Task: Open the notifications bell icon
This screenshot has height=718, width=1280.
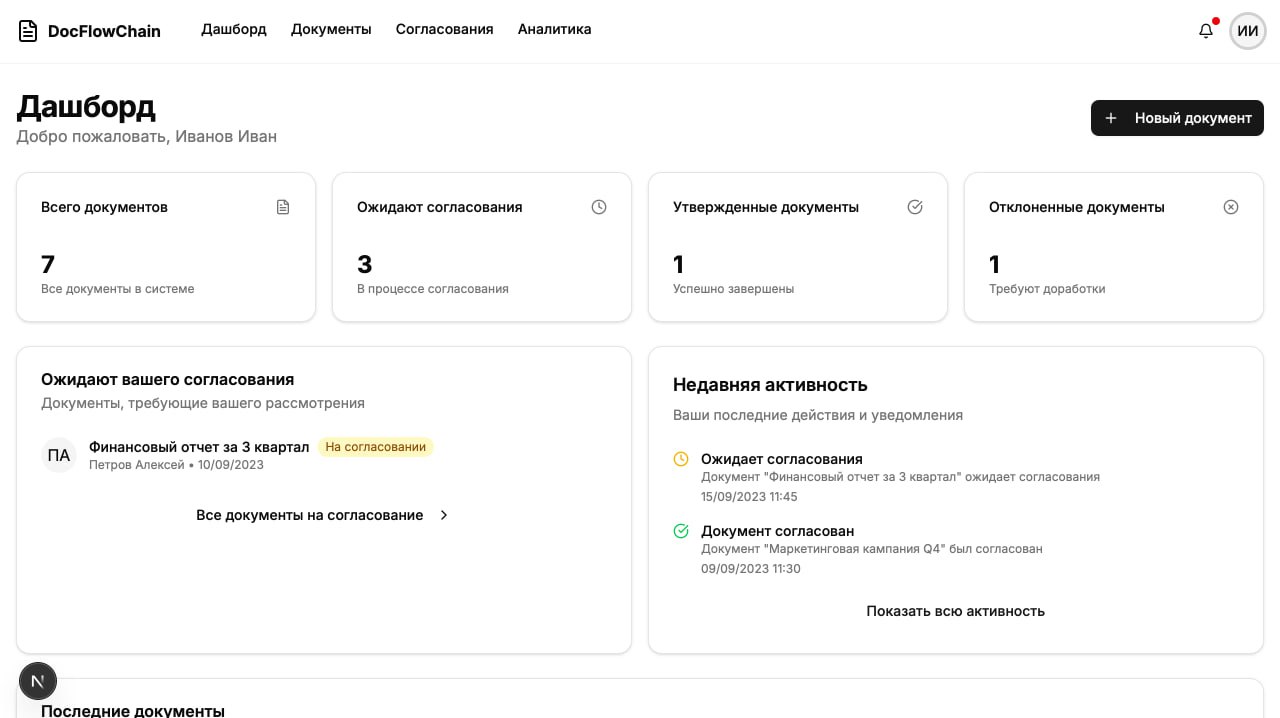Action: point(1206,31)
